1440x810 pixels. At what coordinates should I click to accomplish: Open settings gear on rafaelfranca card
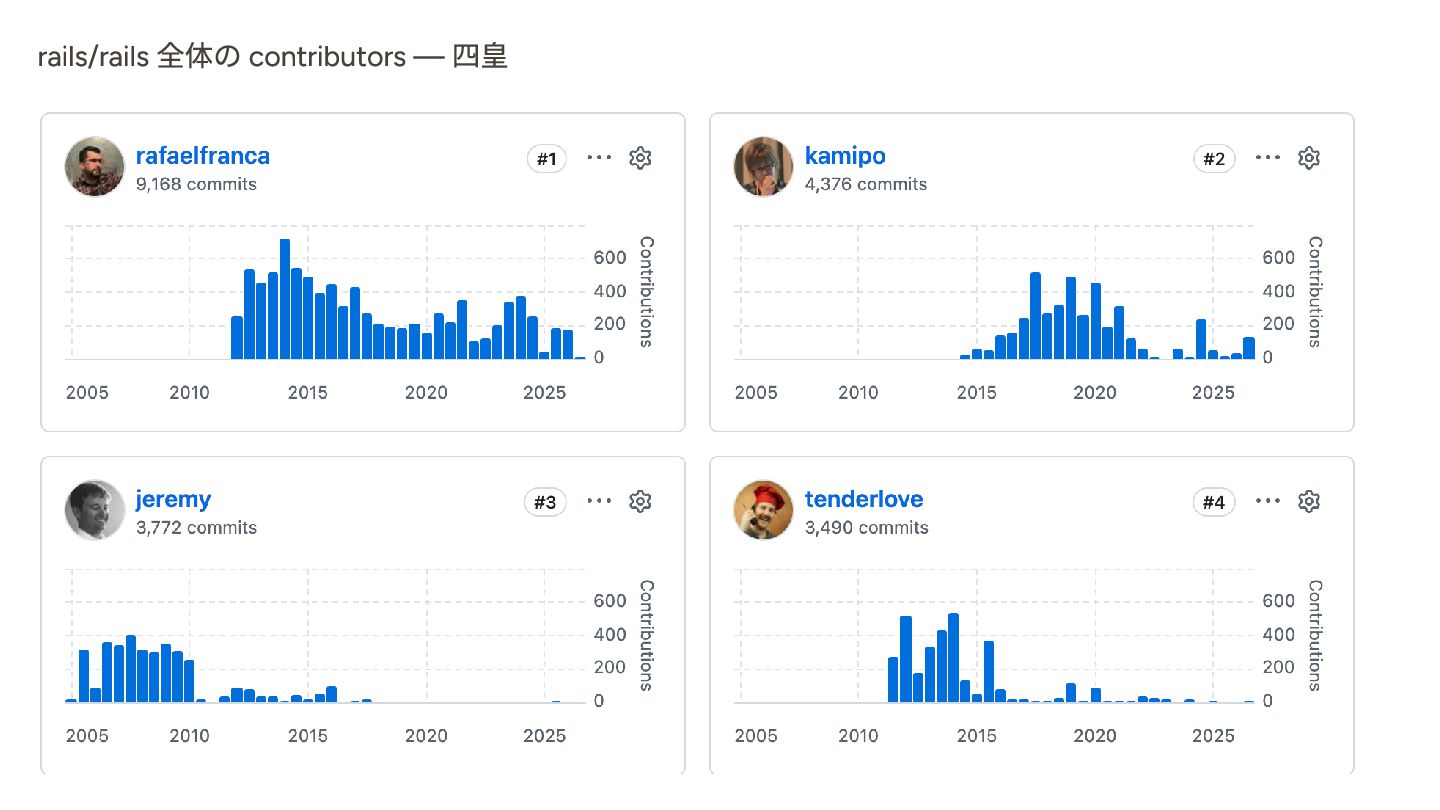(640, 158)
